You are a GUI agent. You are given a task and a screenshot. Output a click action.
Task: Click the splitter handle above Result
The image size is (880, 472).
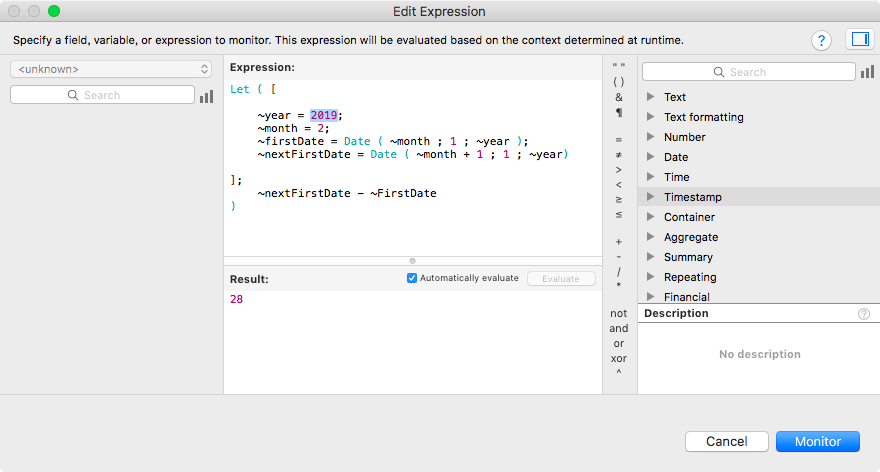[x=412, y=261]
